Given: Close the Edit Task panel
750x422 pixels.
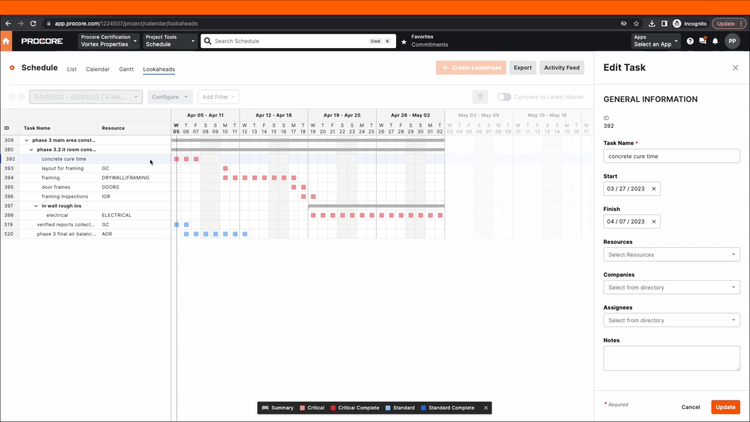Looking at the screenshot, I should point(735,67).
